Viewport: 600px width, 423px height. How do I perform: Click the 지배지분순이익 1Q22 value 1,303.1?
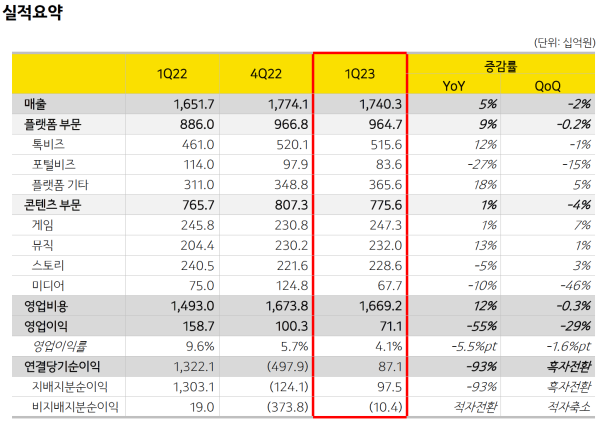tap(194, 387)
